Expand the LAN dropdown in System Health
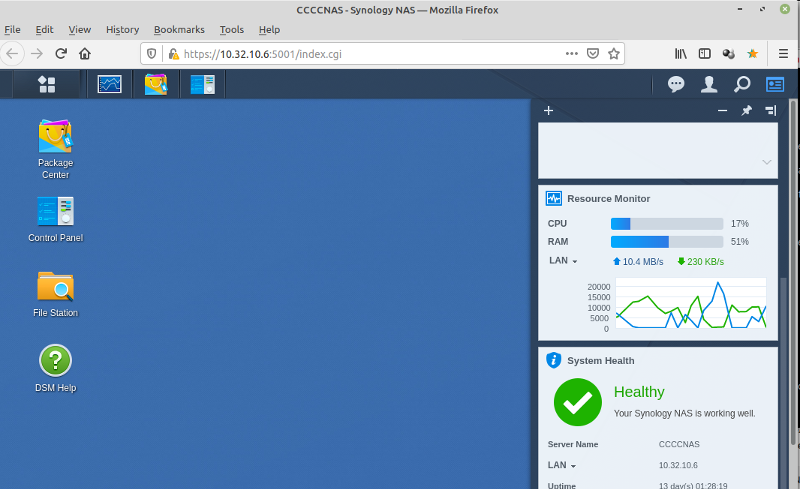800x489 pixels. 563,465
